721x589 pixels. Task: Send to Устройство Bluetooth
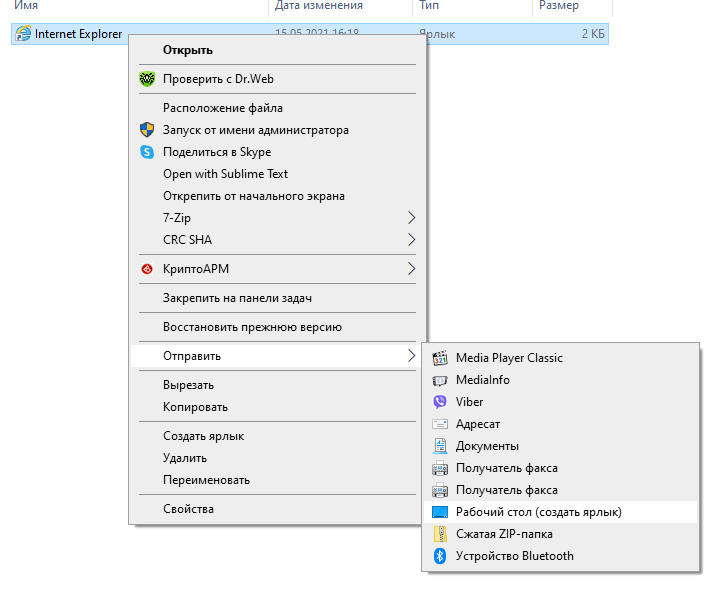point(561,556)
